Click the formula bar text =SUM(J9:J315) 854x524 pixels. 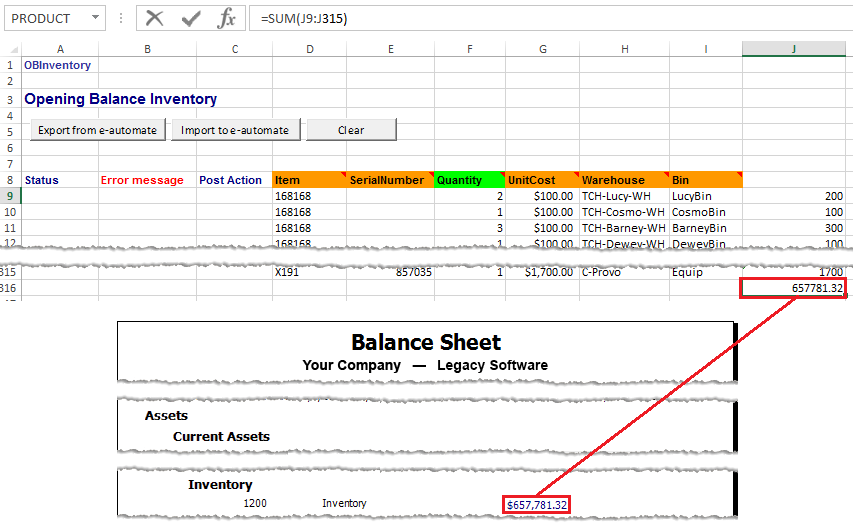[304, 18]
